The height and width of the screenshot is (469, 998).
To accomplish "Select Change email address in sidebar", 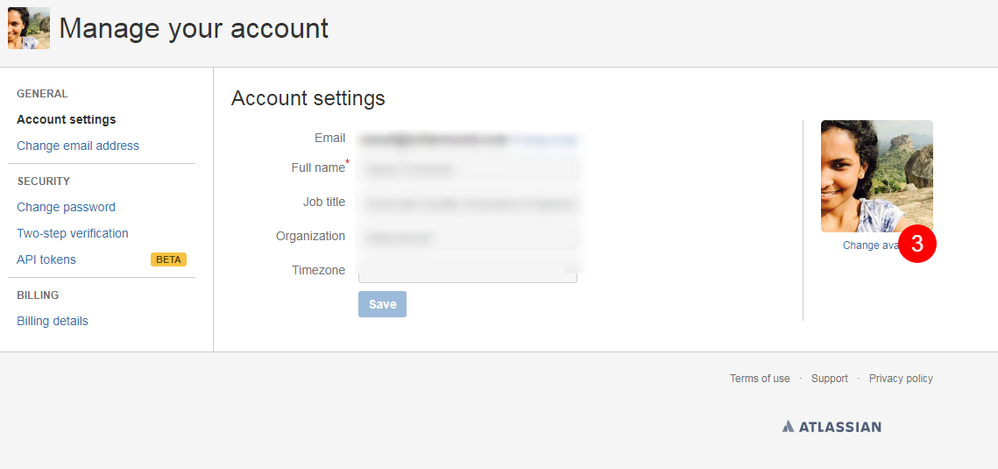I will (78, 146).
